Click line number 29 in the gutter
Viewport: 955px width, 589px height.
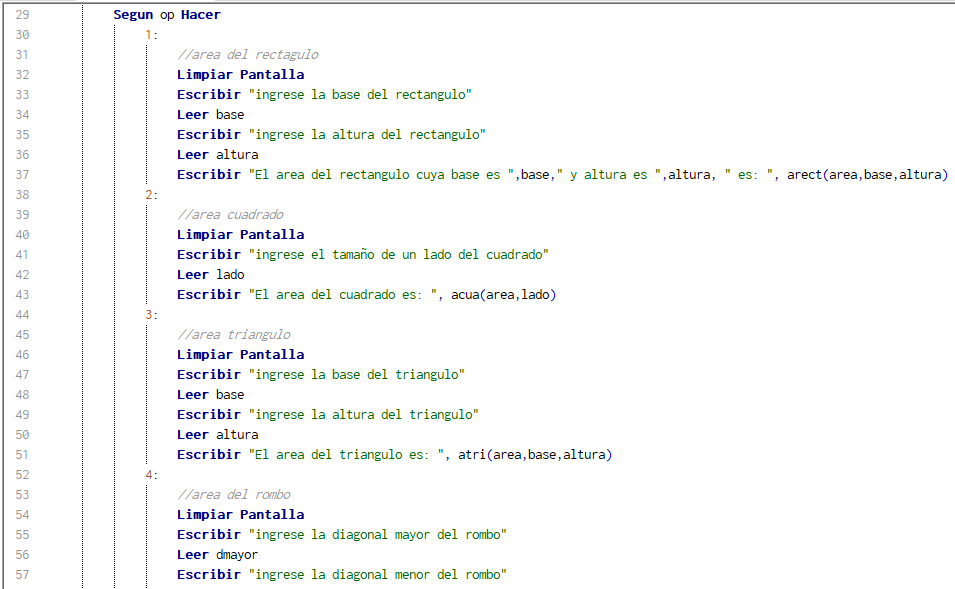22,15
